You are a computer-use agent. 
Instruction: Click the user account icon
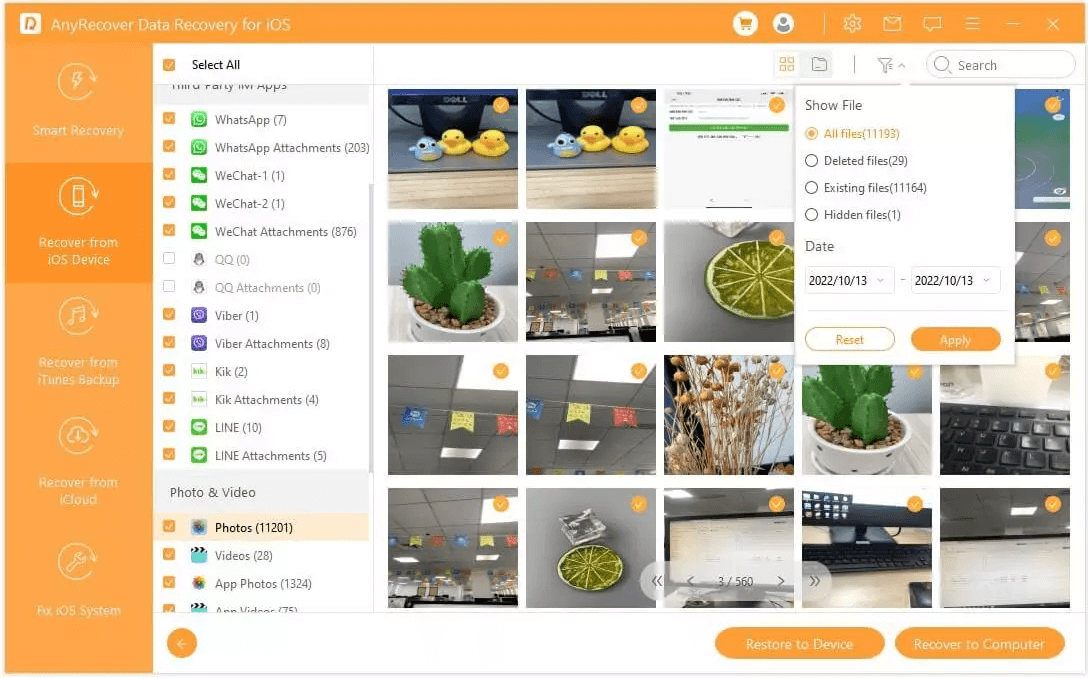click(x=784, y=24)
